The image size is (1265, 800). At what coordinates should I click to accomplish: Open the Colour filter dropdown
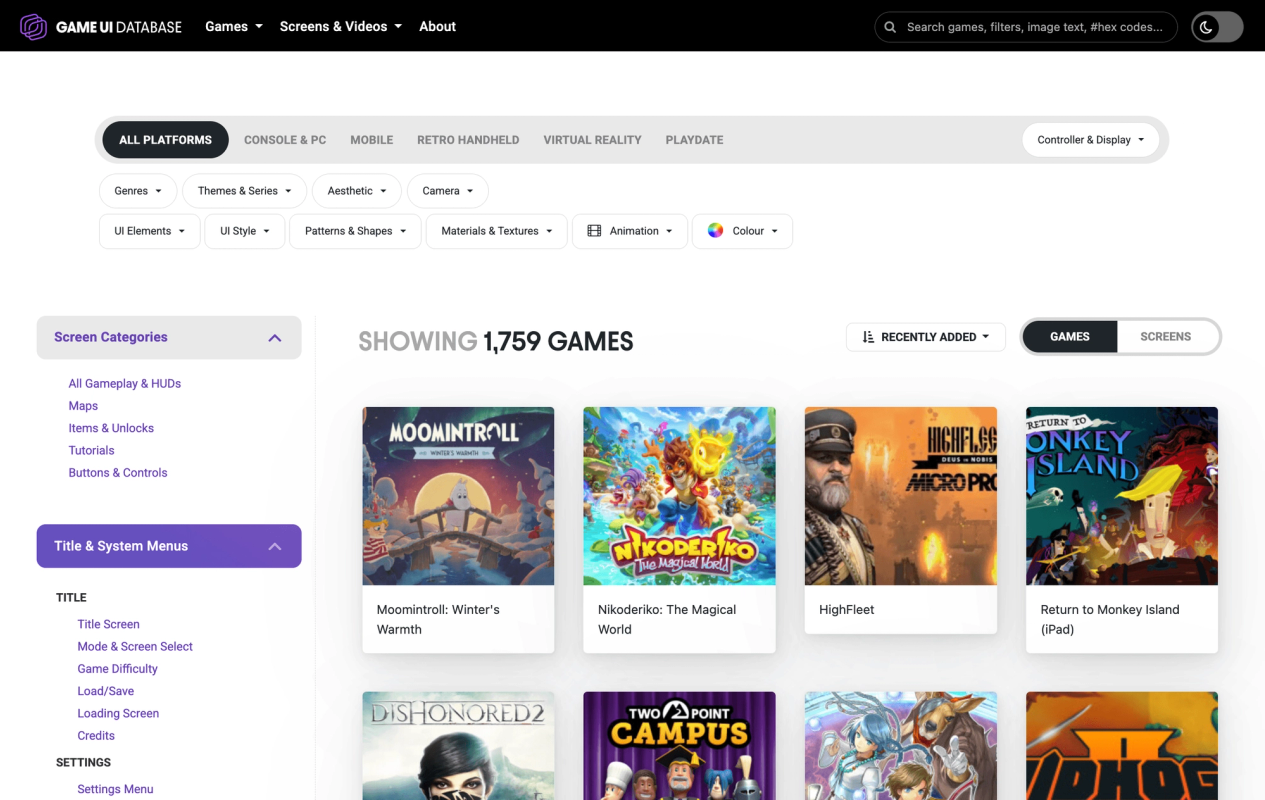point(742,231)
